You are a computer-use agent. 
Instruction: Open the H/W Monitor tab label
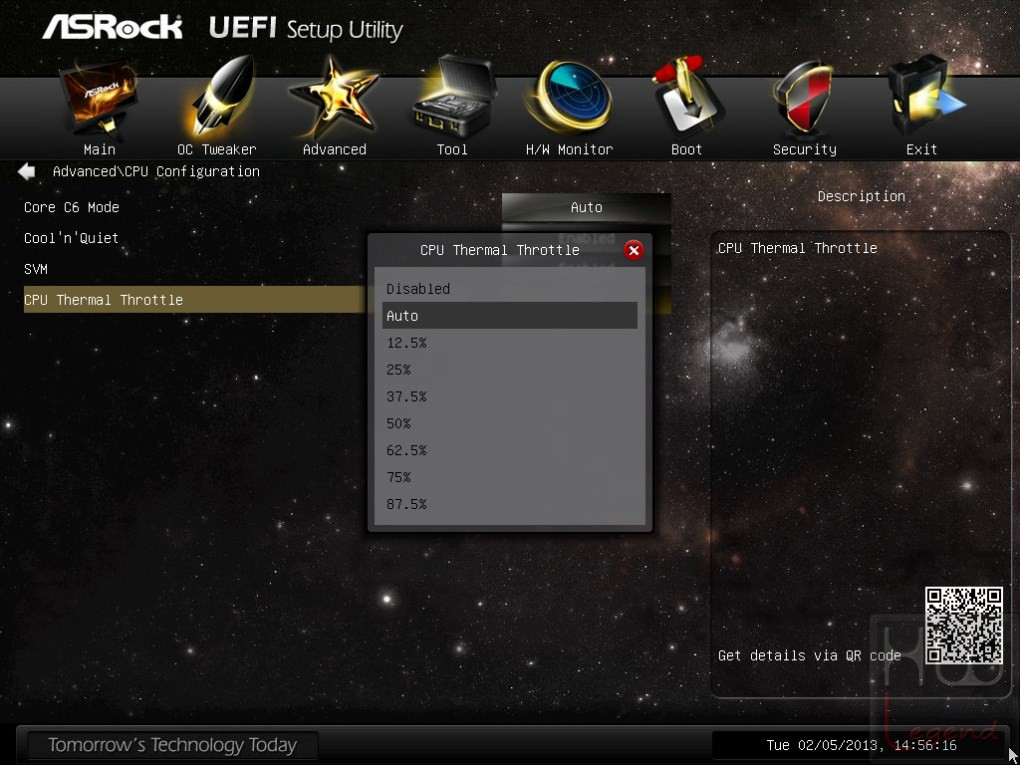[x=569, y=150]
